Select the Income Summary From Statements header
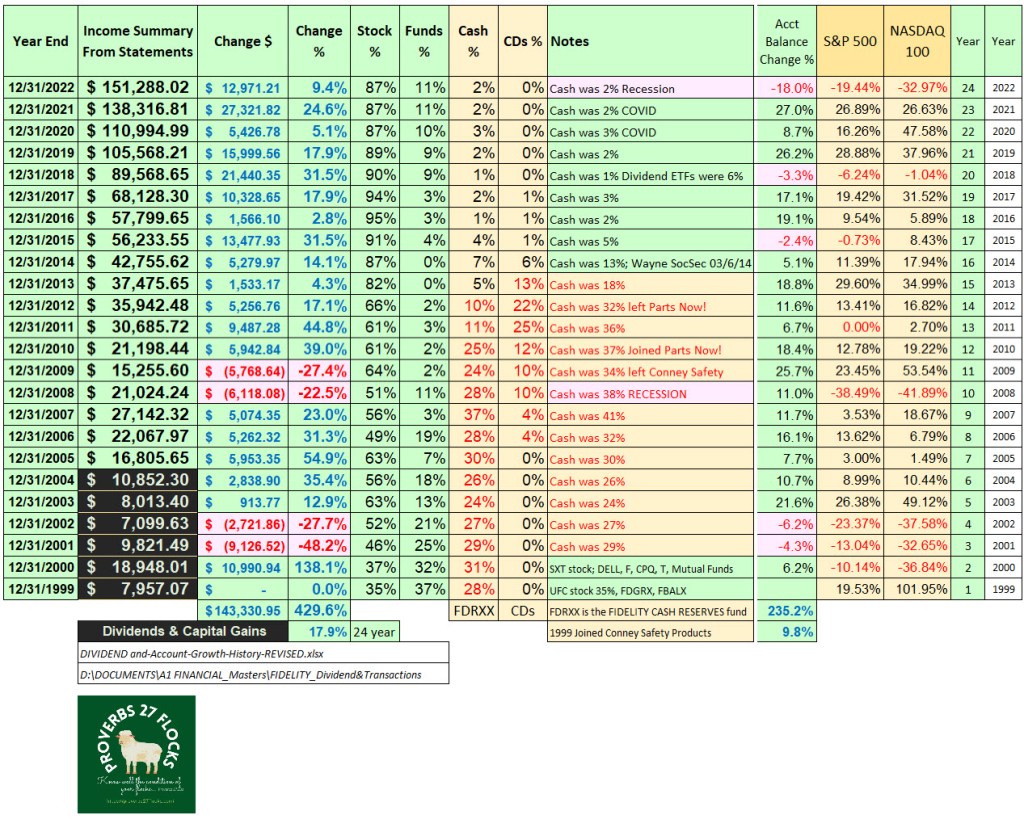The width and height of the screenshot is (1024, 832). [x=137, y=41]
